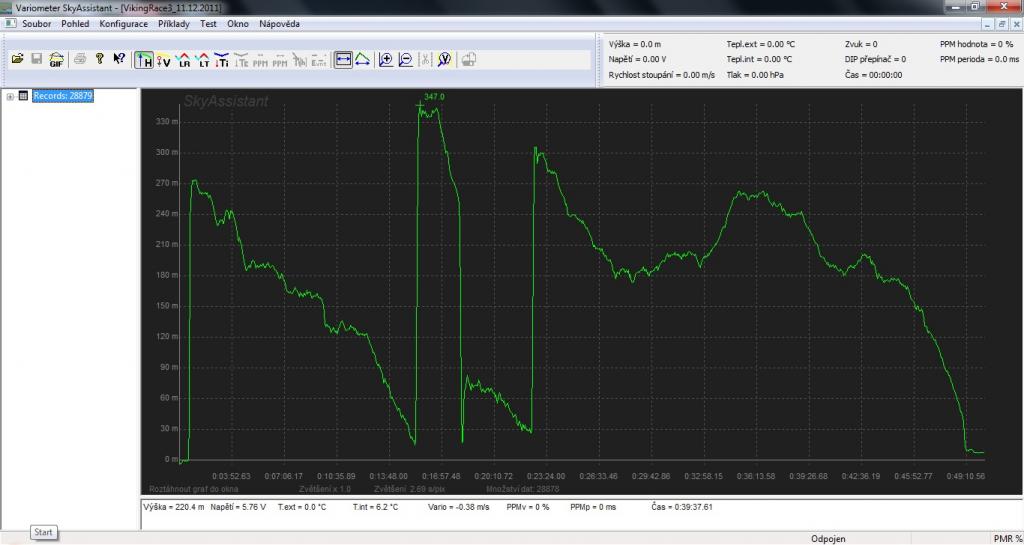
Task: Open the Nápověda menu
Action: tap(279, 23)
